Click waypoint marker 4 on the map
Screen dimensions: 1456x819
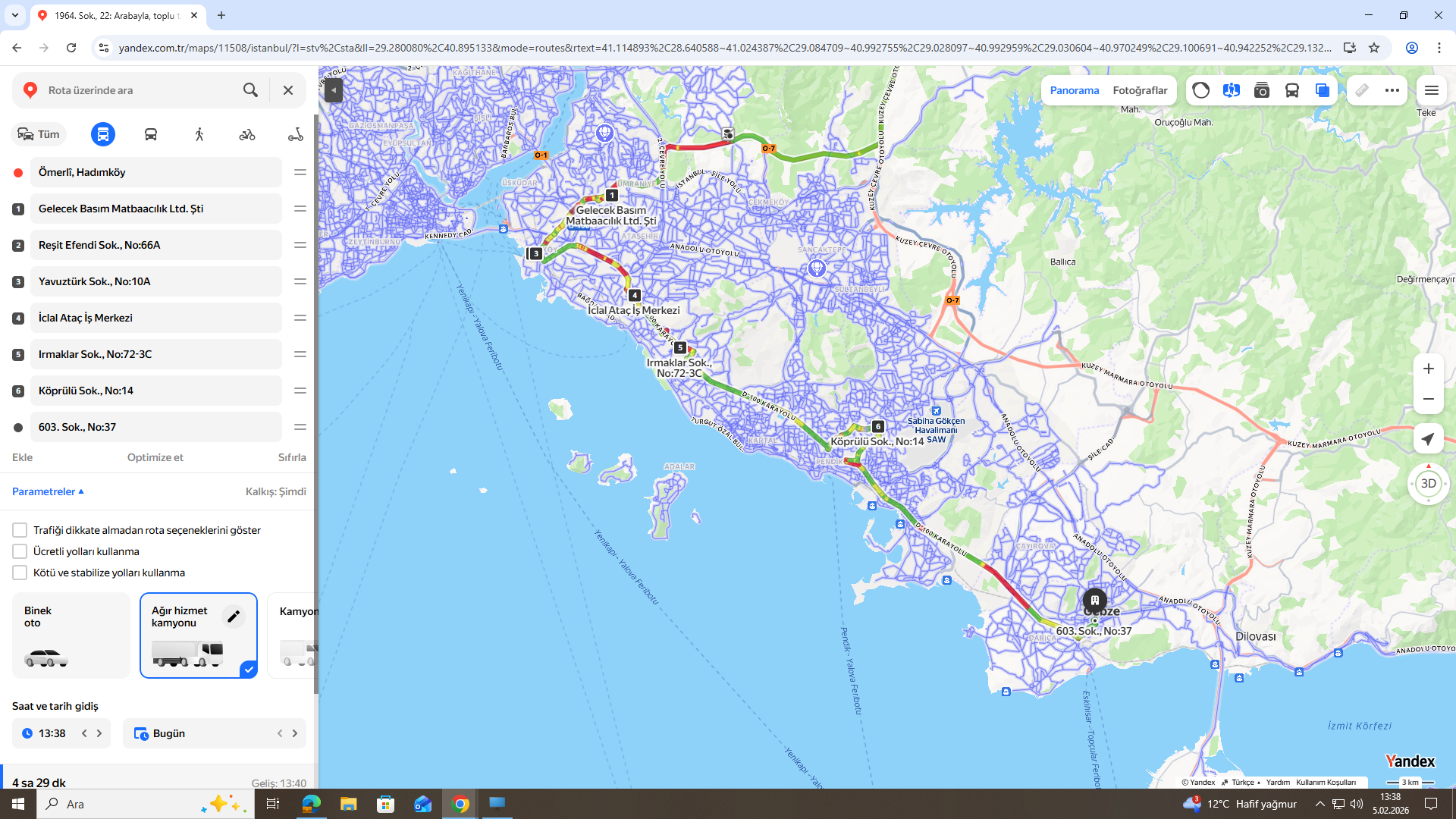635,295
